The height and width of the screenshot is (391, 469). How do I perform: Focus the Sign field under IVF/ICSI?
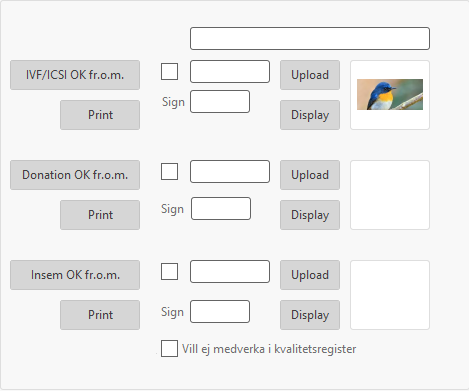[220, 102]
